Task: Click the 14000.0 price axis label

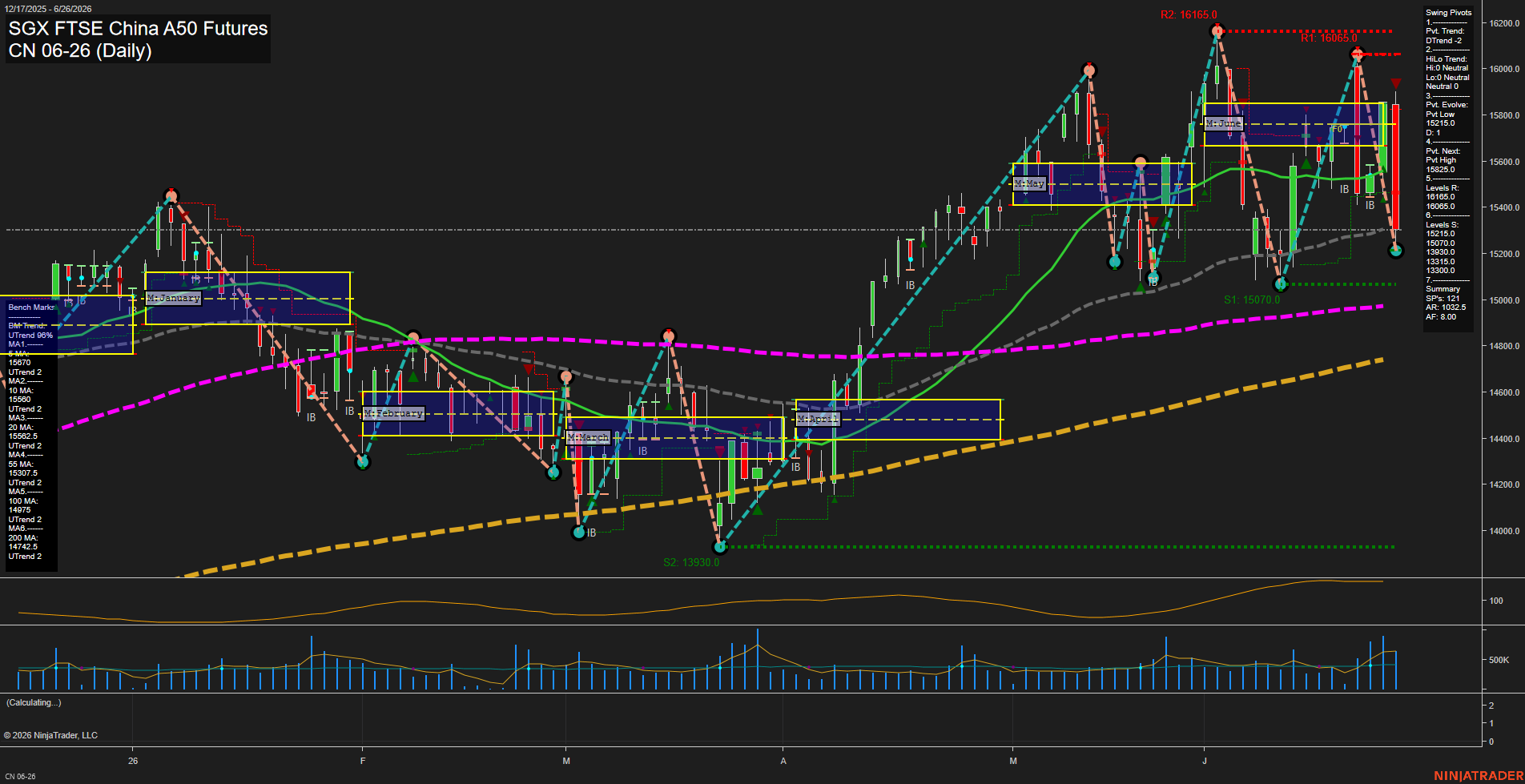Action: (x=1504, y=531)
